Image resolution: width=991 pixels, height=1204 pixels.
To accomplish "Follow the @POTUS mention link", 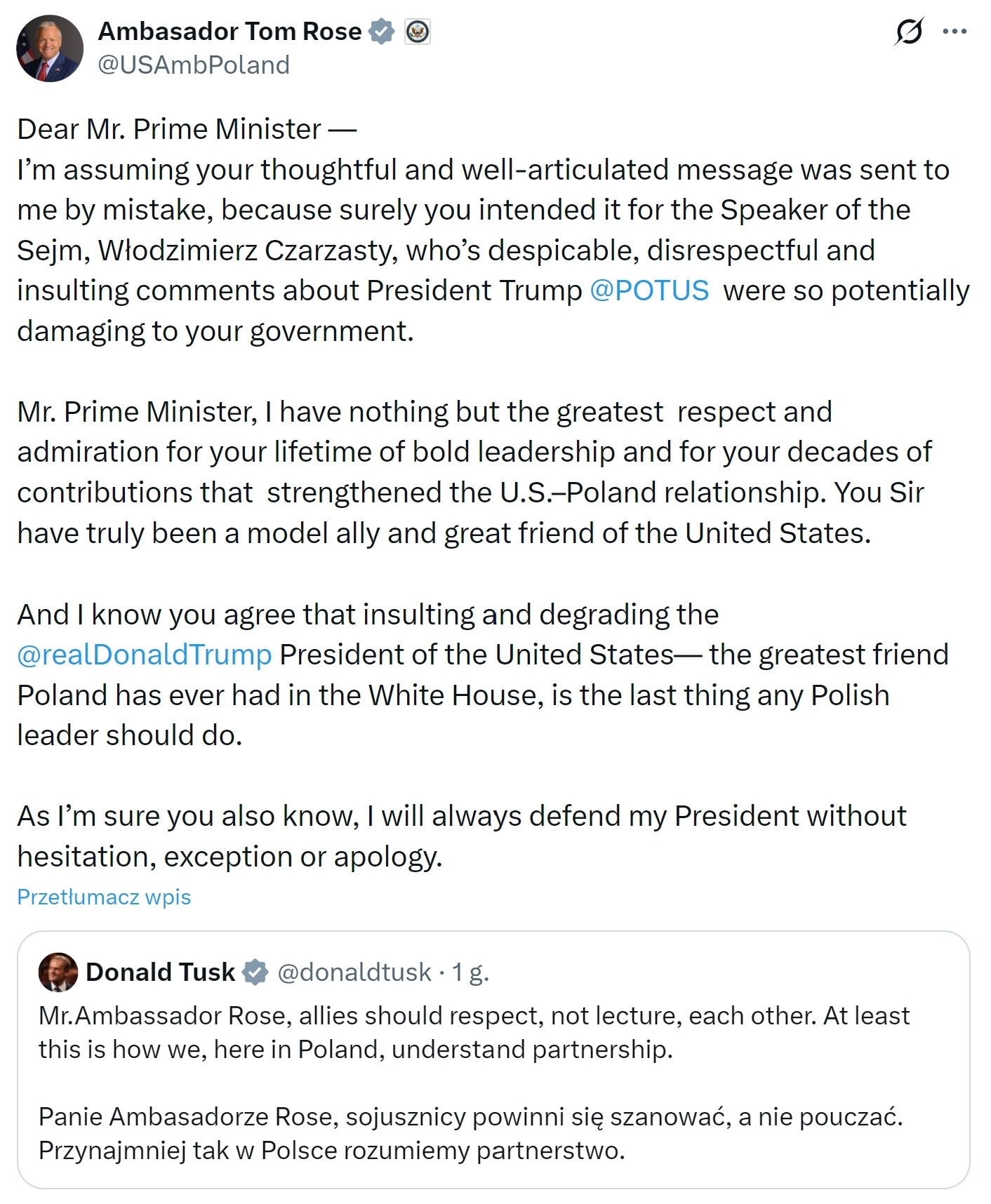I will [x=649, y=290].
